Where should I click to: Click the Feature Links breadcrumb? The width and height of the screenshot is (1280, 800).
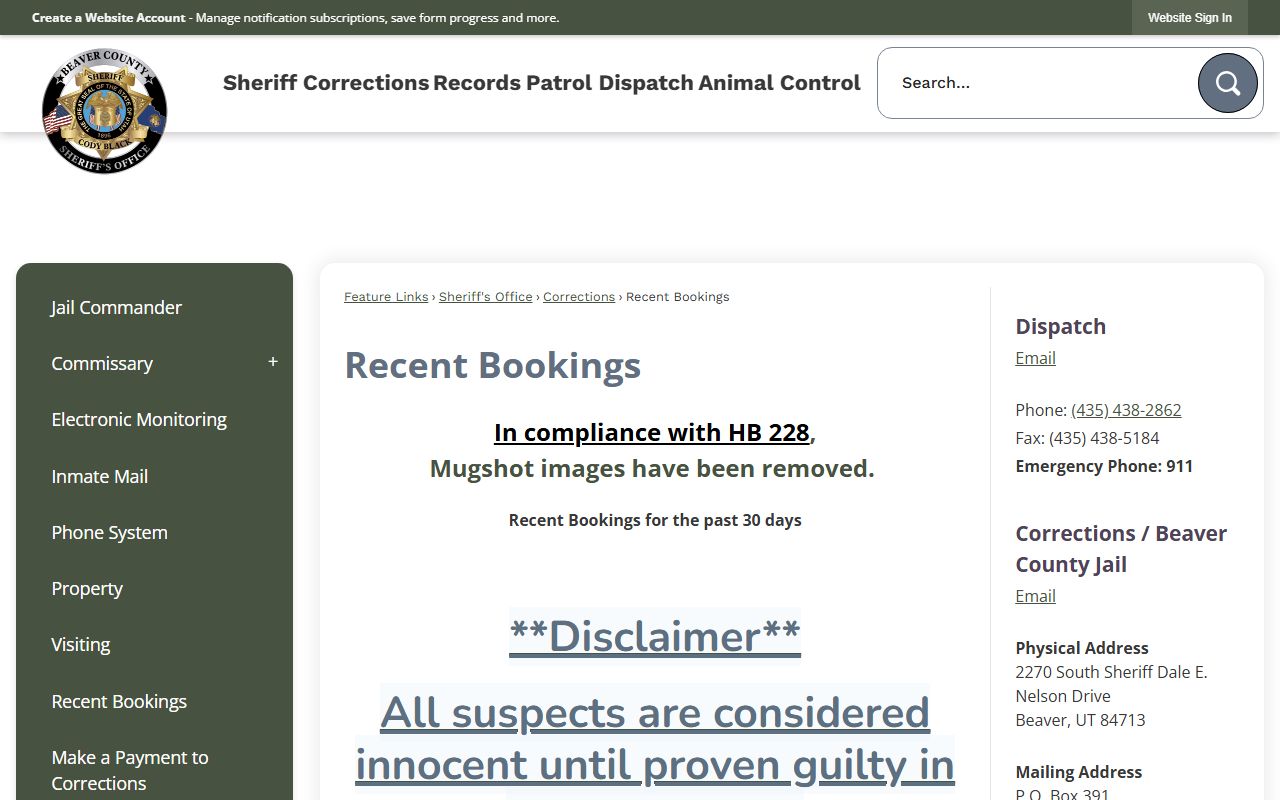point(386,297)
